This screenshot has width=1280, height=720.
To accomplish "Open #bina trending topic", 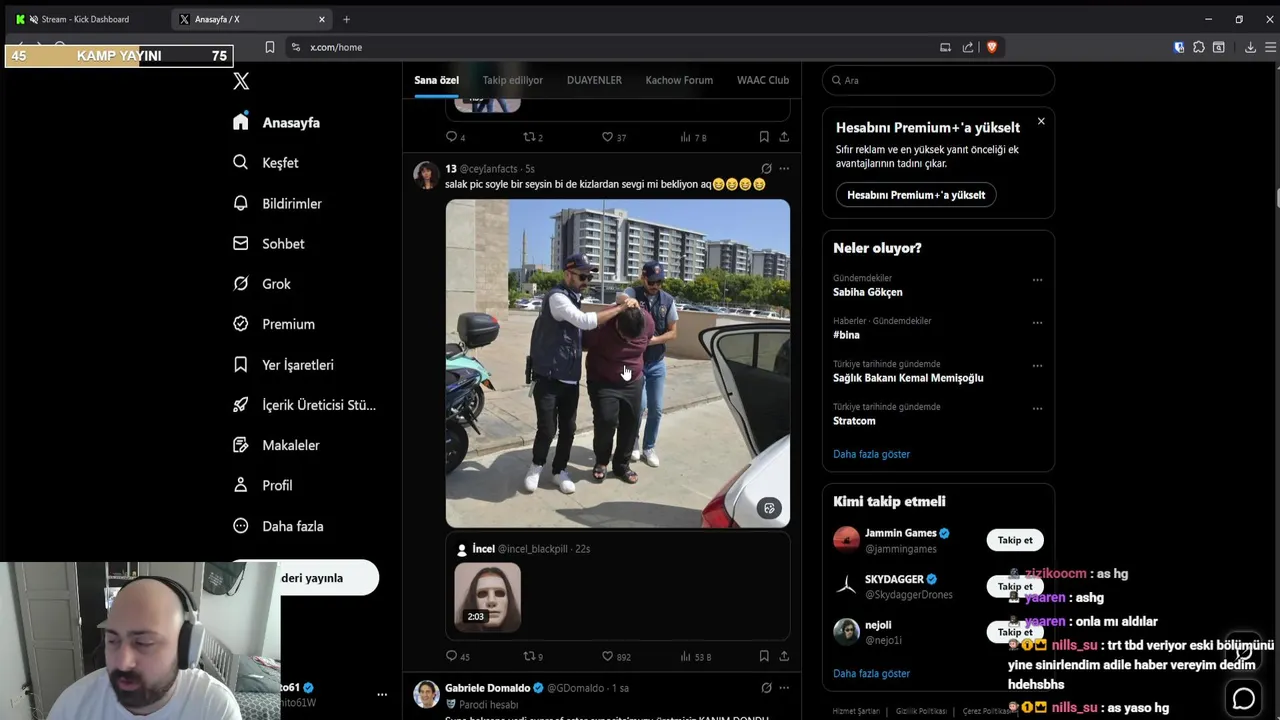I will click(x=846, y=335).
